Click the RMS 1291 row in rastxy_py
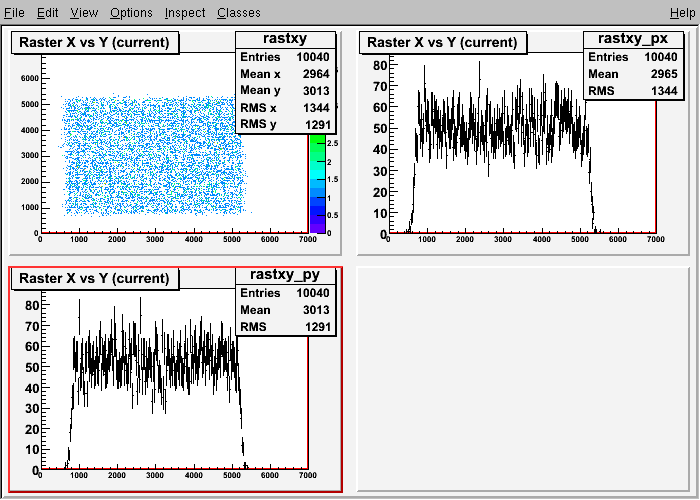The height and width of the screenshot is (500, 700). [285, 327]
